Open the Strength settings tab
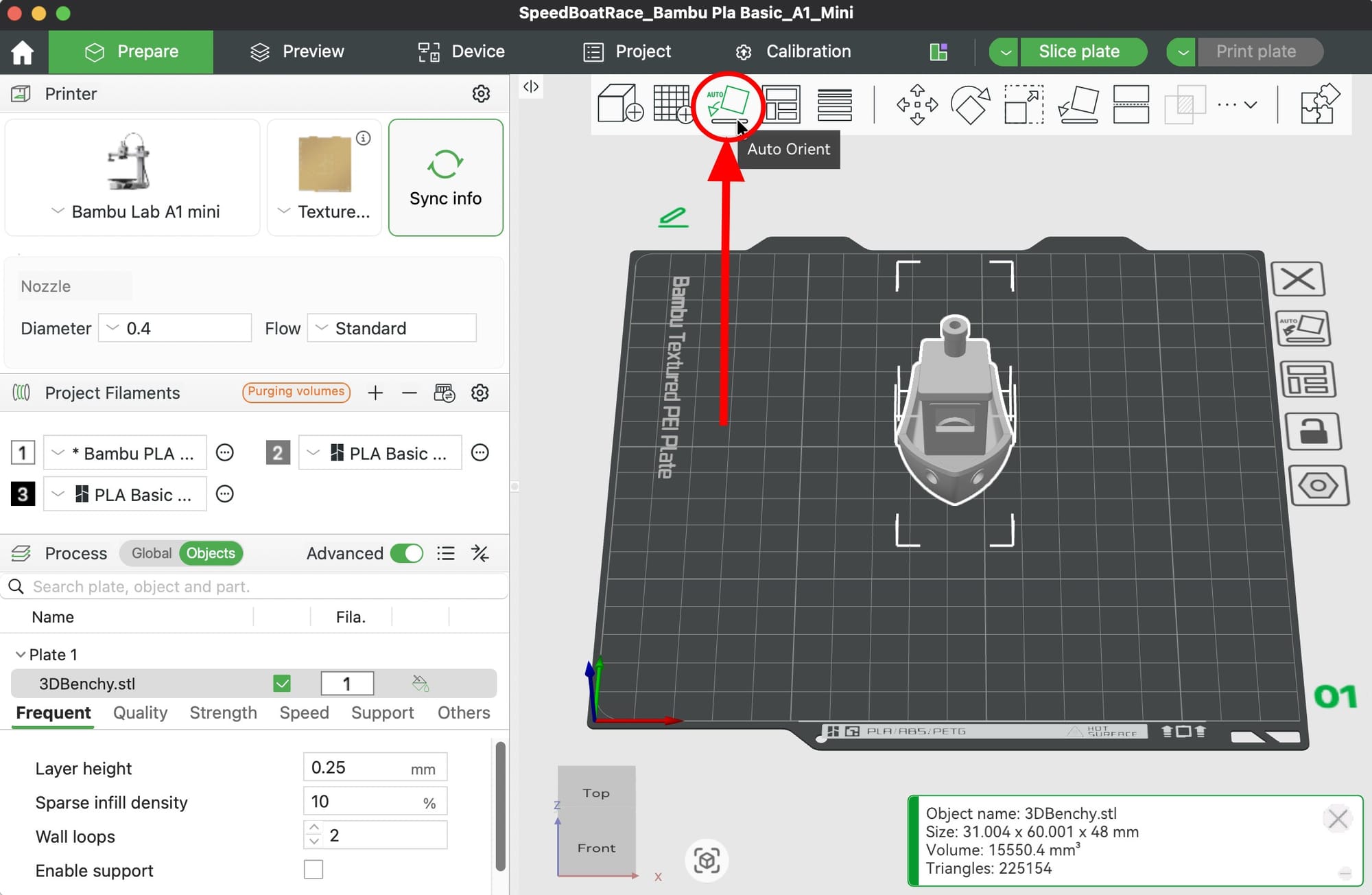 tap(223, 712)
